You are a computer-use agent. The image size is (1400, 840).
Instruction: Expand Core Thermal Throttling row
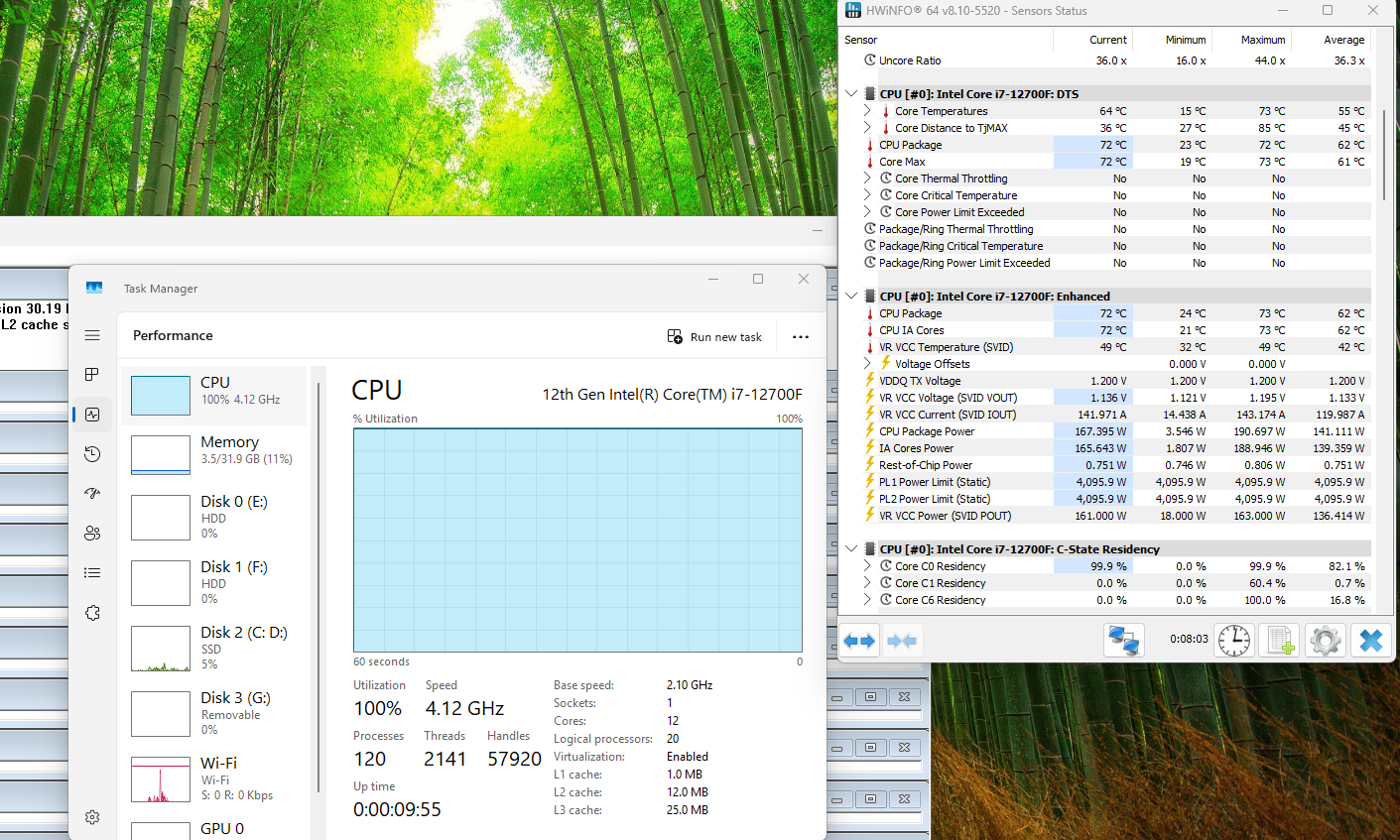point(867,179)
